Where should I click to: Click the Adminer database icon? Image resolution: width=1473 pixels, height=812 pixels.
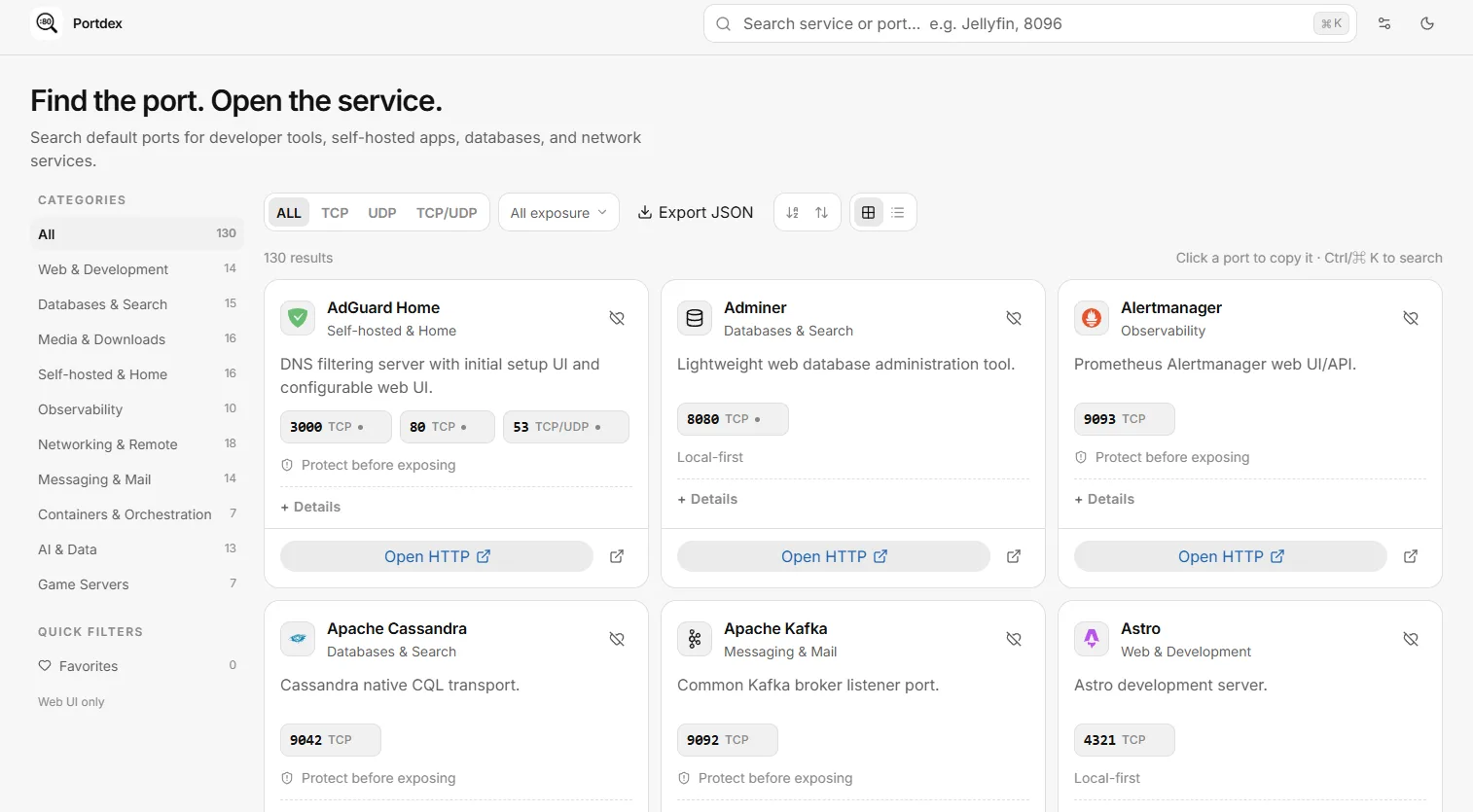click(695, 318)
